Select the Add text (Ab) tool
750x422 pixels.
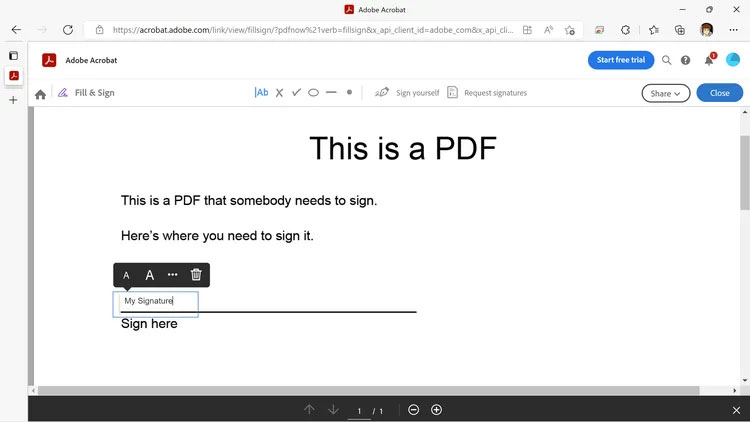(x=262, y=93)
